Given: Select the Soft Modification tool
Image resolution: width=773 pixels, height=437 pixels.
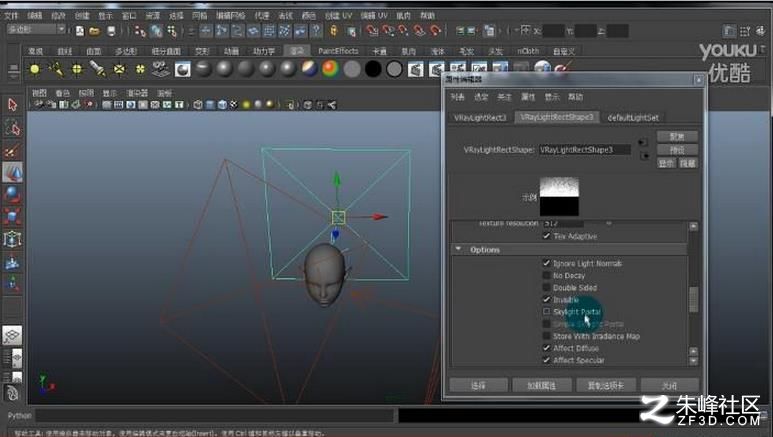Looking at the screenshot, I should (x=12, y=262).
